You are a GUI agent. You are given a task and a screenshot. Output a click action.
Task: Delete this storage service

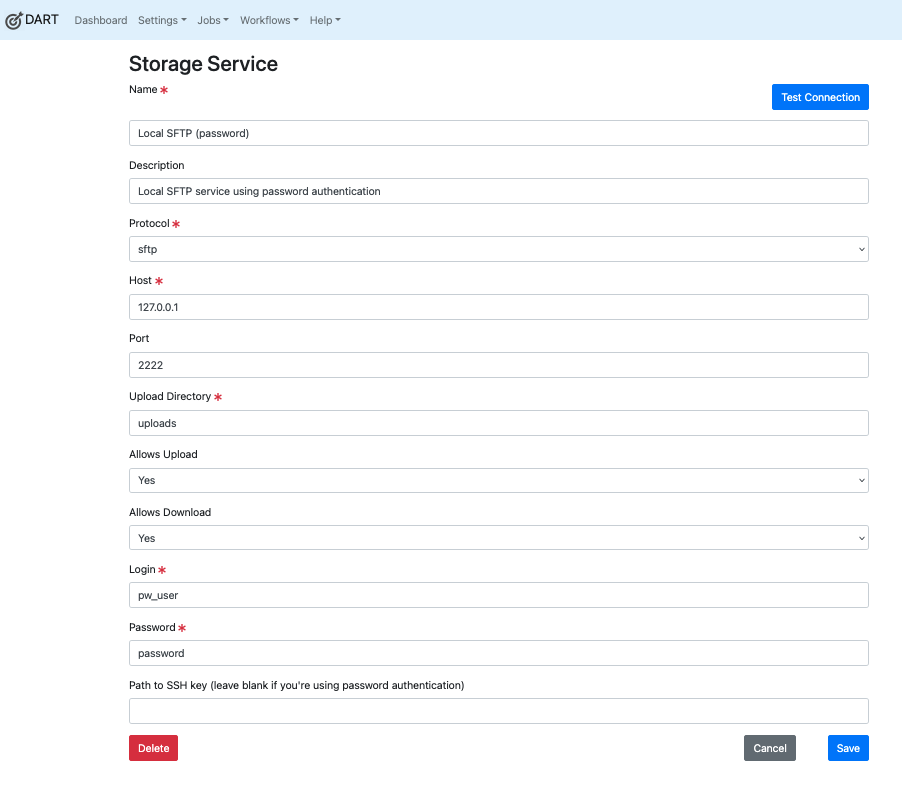(152, 747)
